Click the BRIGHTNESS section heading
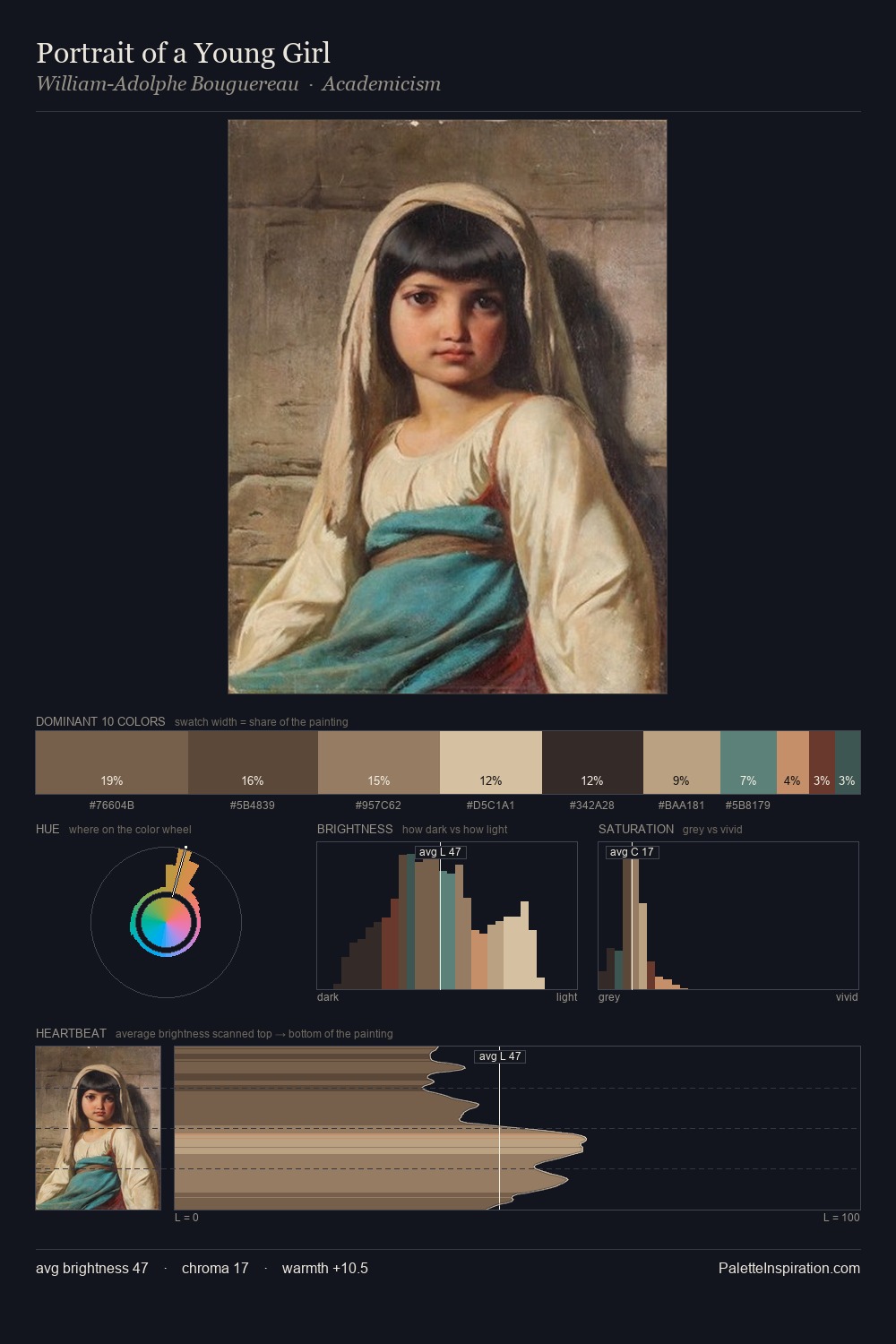 click(x=355, y=829)
